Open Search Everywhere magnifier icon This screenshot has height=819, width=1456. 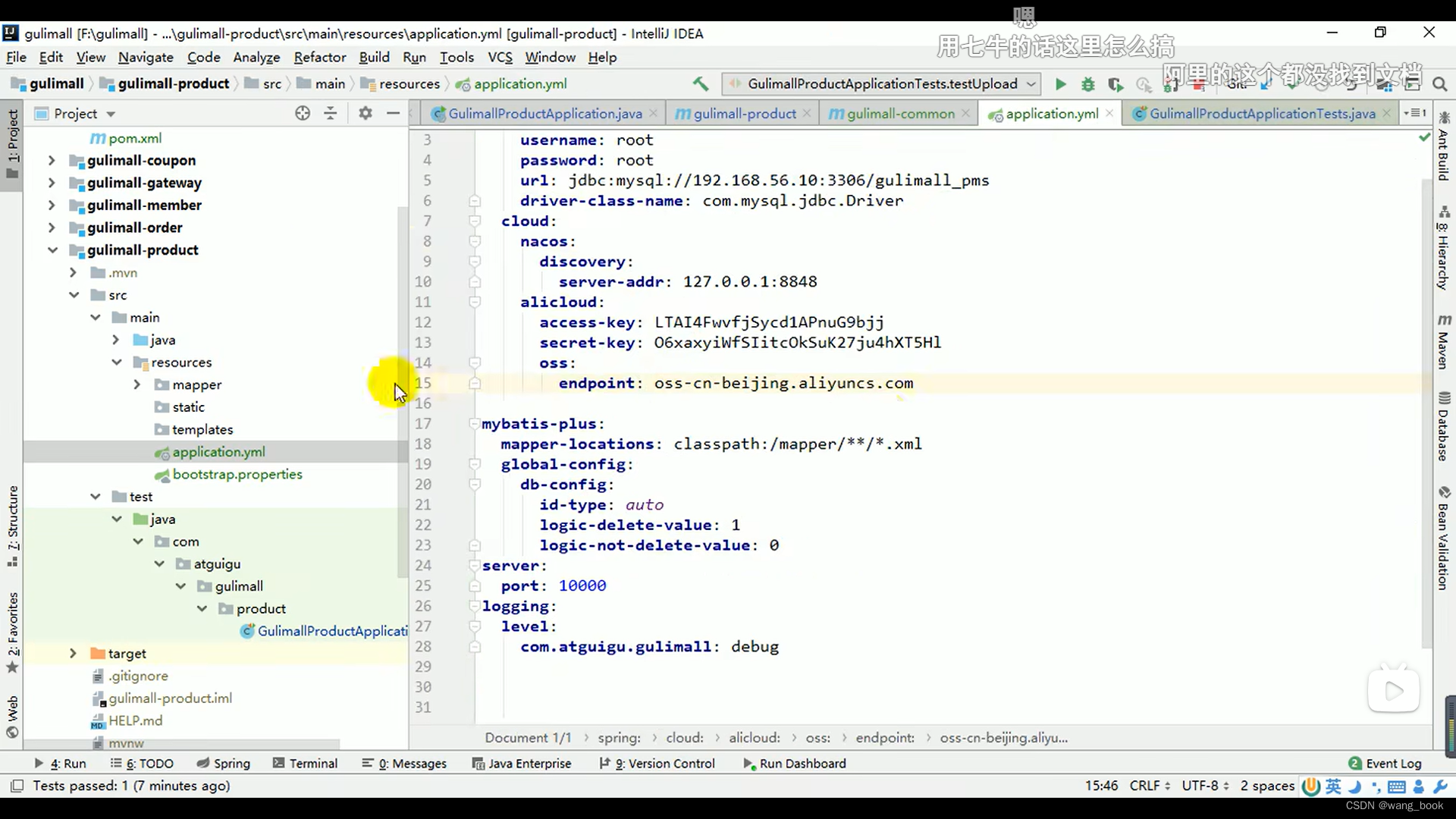pyautogui.click(x=1439, y=84)
